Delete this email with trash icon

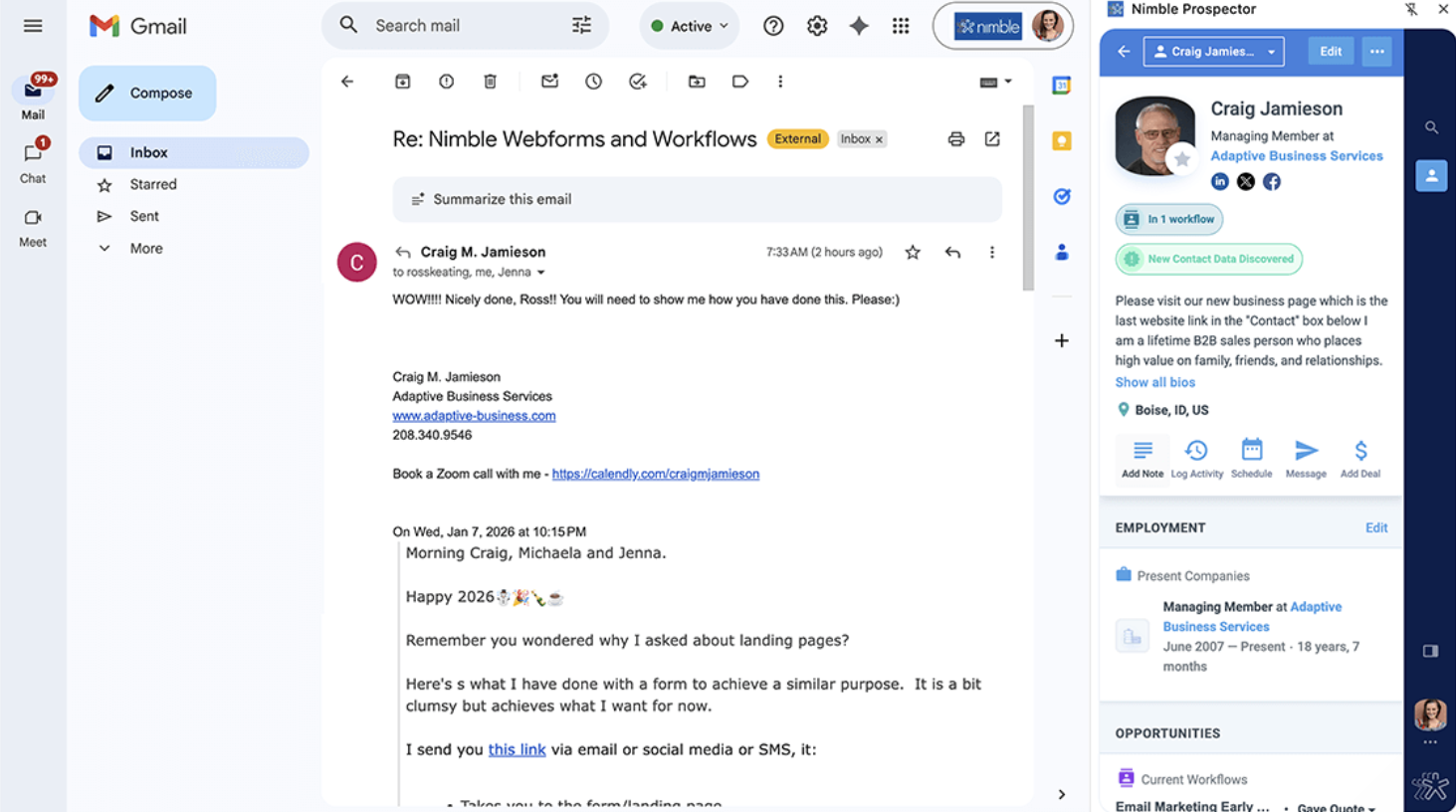(x=491, y=82)
